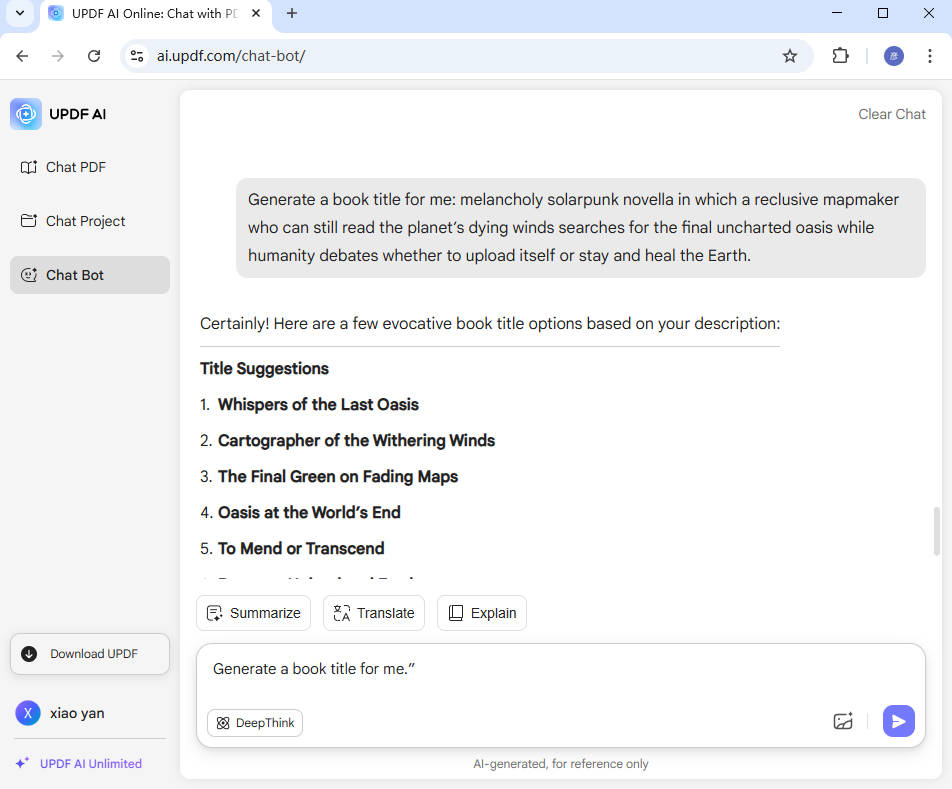The height and width of the screenshot is (789, 952).
Task: Click the xiao yan username
Action: coord(77,713)
